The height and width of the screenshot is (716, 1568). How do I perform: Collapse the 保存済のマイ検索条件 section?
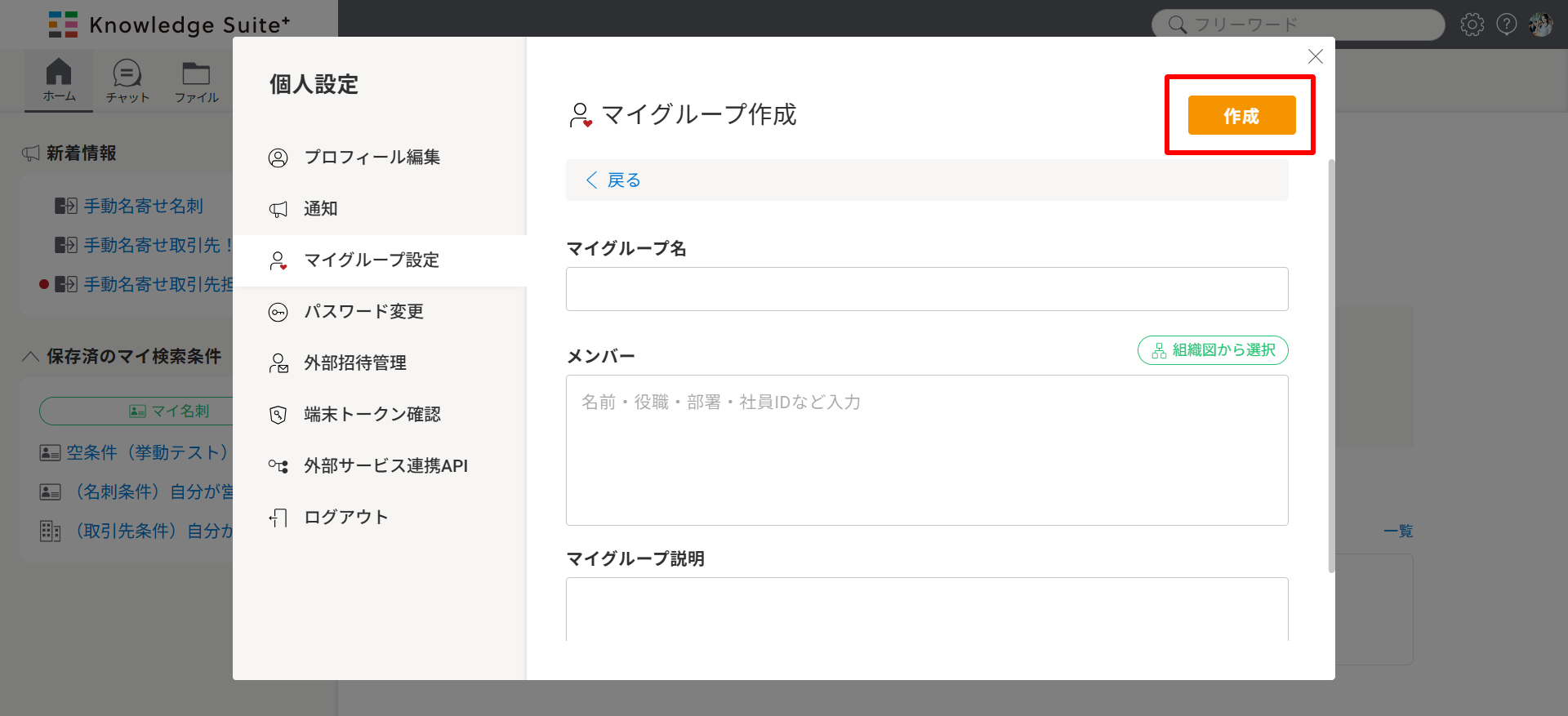pyautogui.click(x=31, y=357)
